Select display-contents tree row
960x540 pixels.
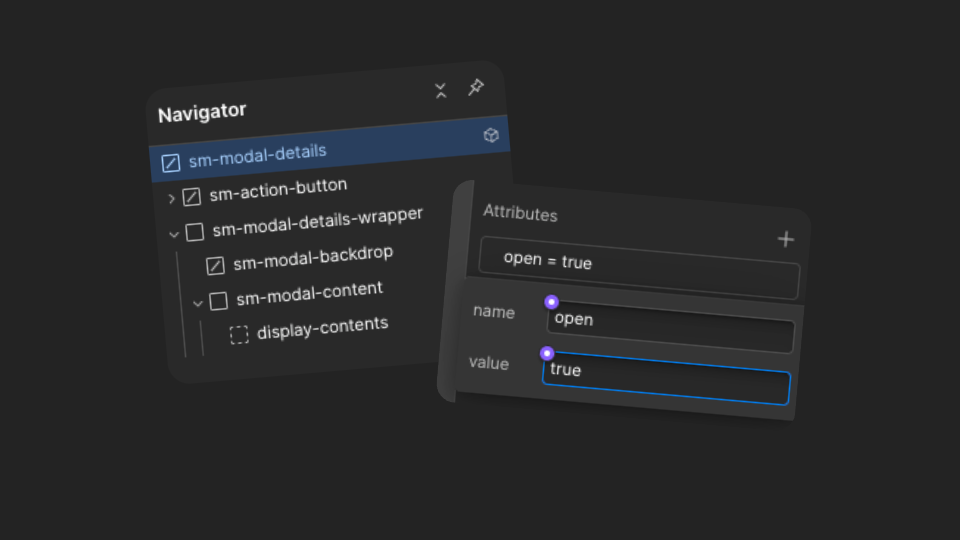(322, 328)
